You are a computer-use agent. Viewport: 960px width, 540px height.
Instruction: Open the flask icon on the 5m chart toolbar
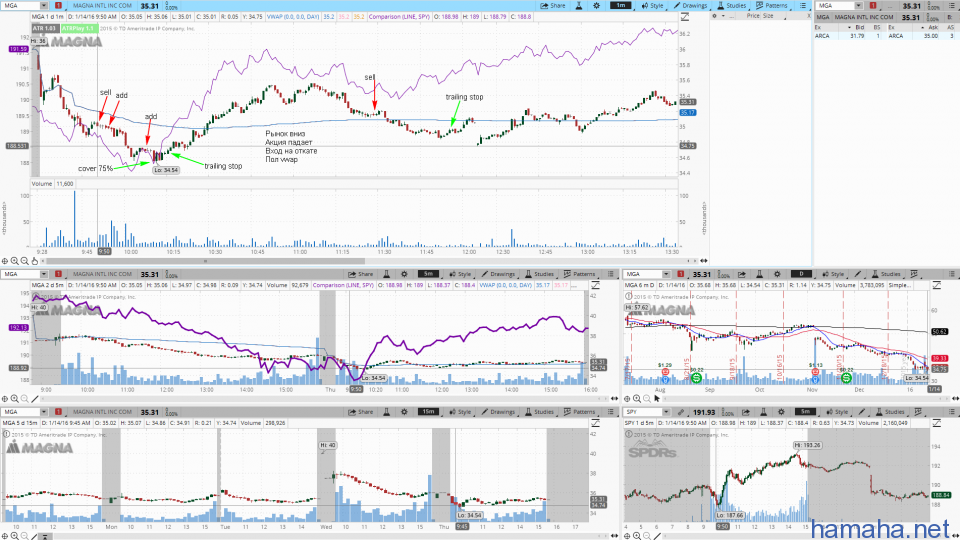[386, 274]
